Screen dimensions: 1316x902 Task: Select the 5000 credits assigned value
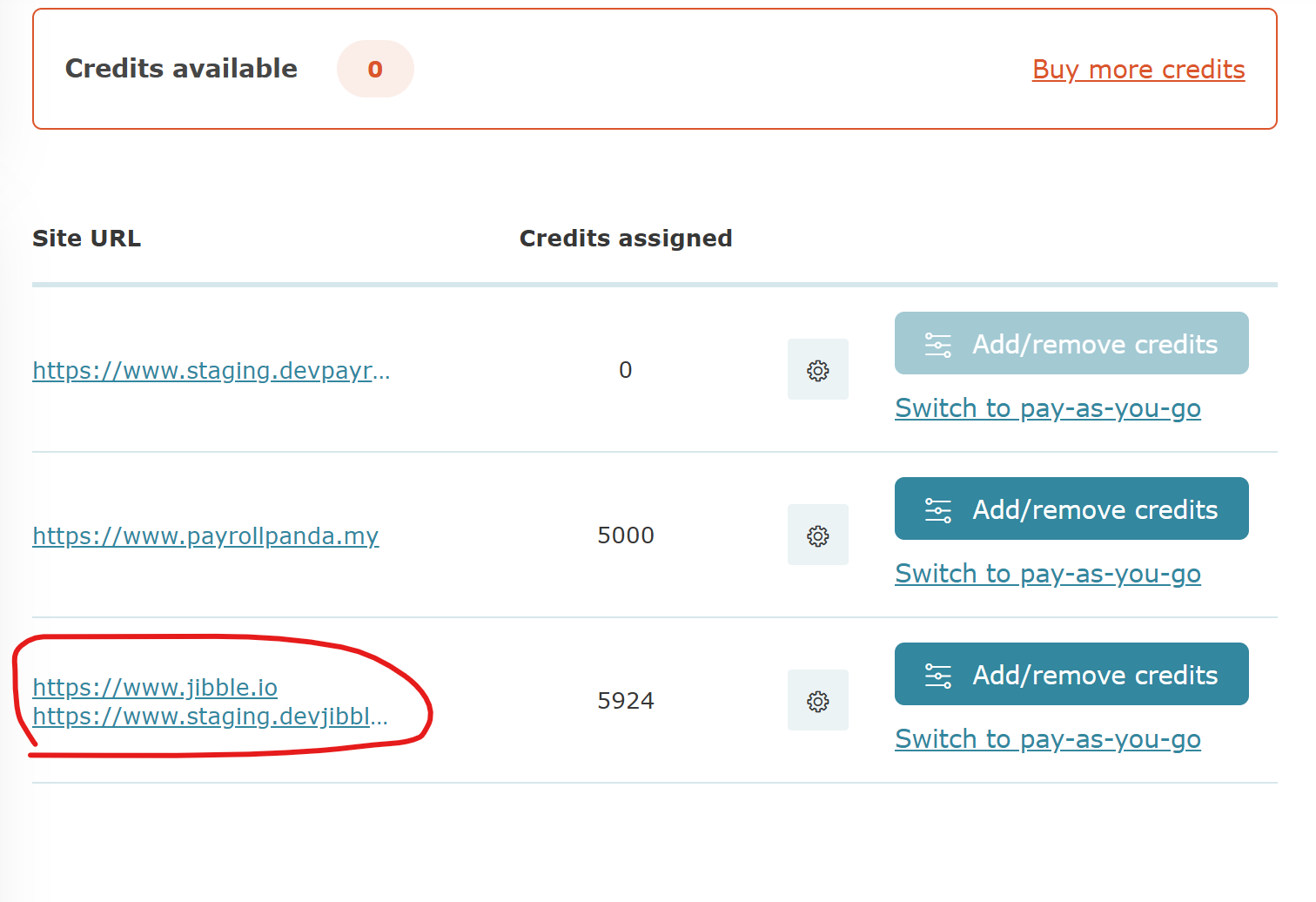pyautogui.click(x=626, y=535)
